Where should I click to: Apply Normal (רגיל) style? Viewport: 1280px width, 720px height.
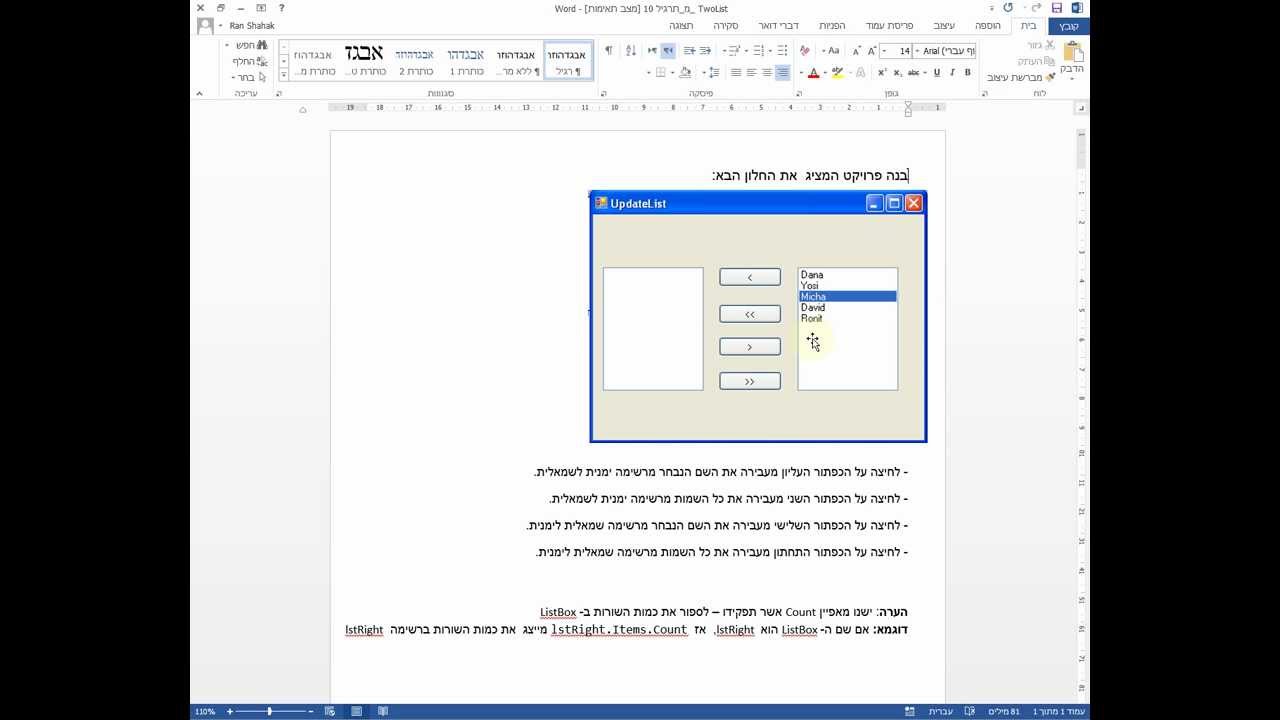click(568, 60)
